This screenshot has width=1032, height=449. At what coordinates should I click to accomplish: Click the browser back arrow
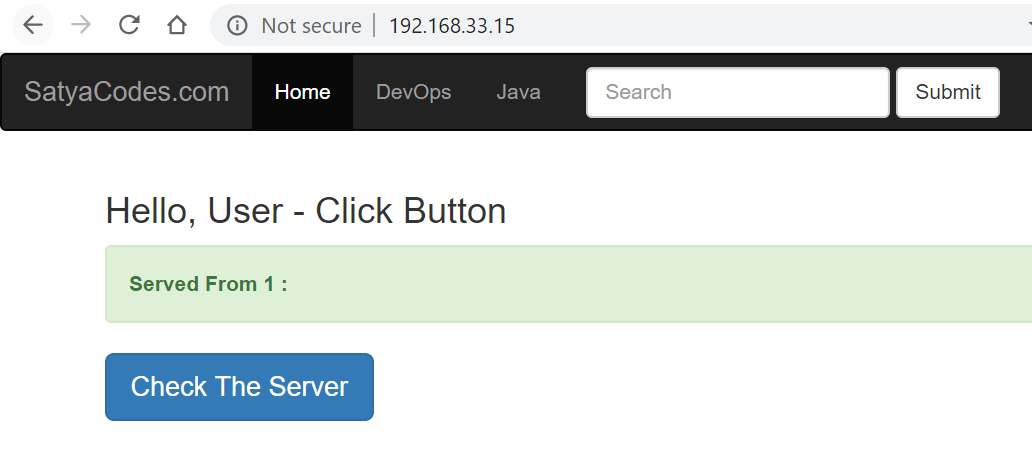coord(33,25)
